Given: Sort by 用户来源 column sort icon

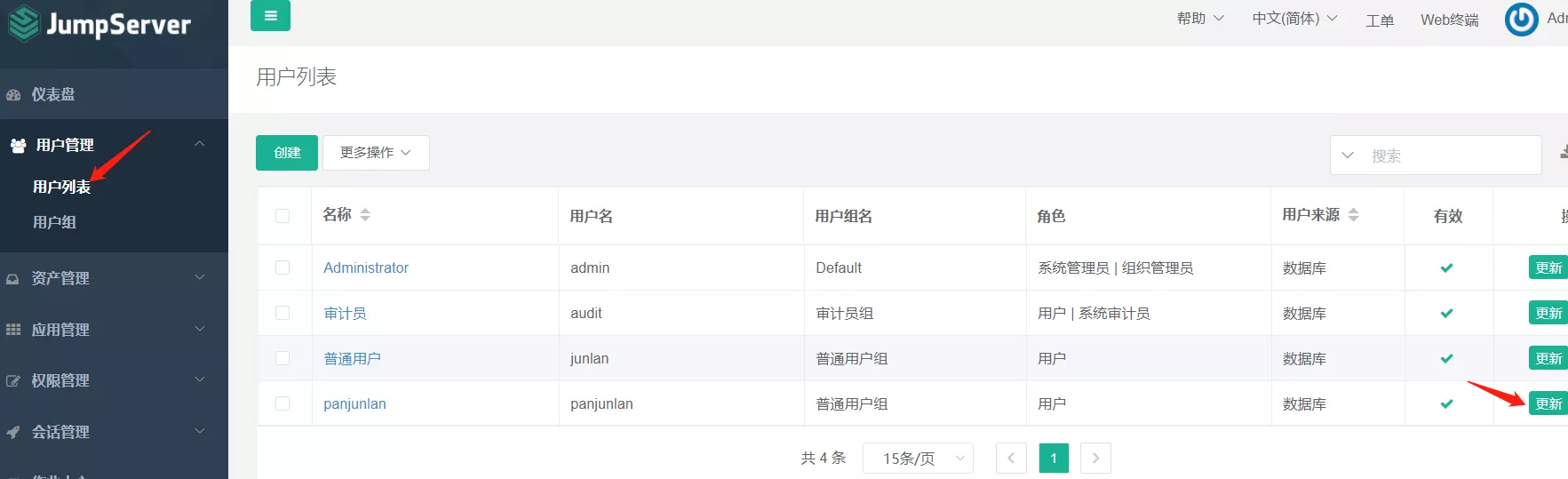Looking at the screenshot, I should 1353,215.
